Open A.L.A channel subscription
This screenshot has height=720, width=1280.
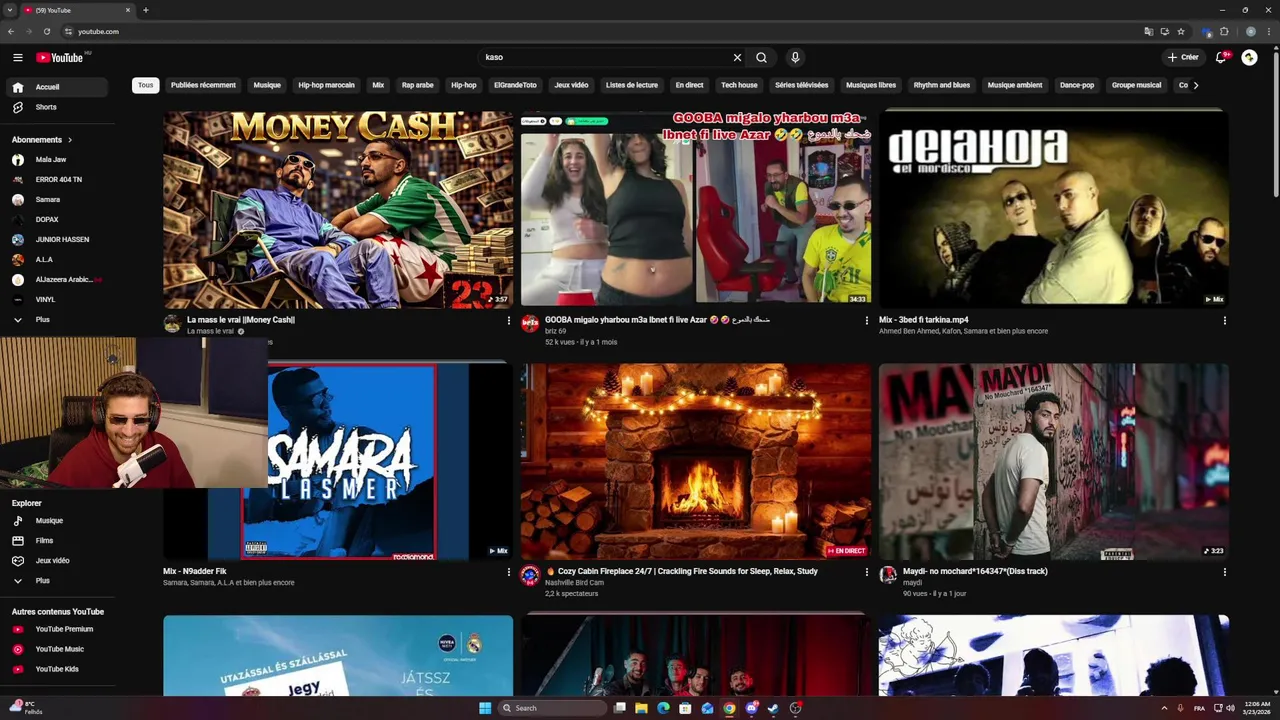coord(55,260)
